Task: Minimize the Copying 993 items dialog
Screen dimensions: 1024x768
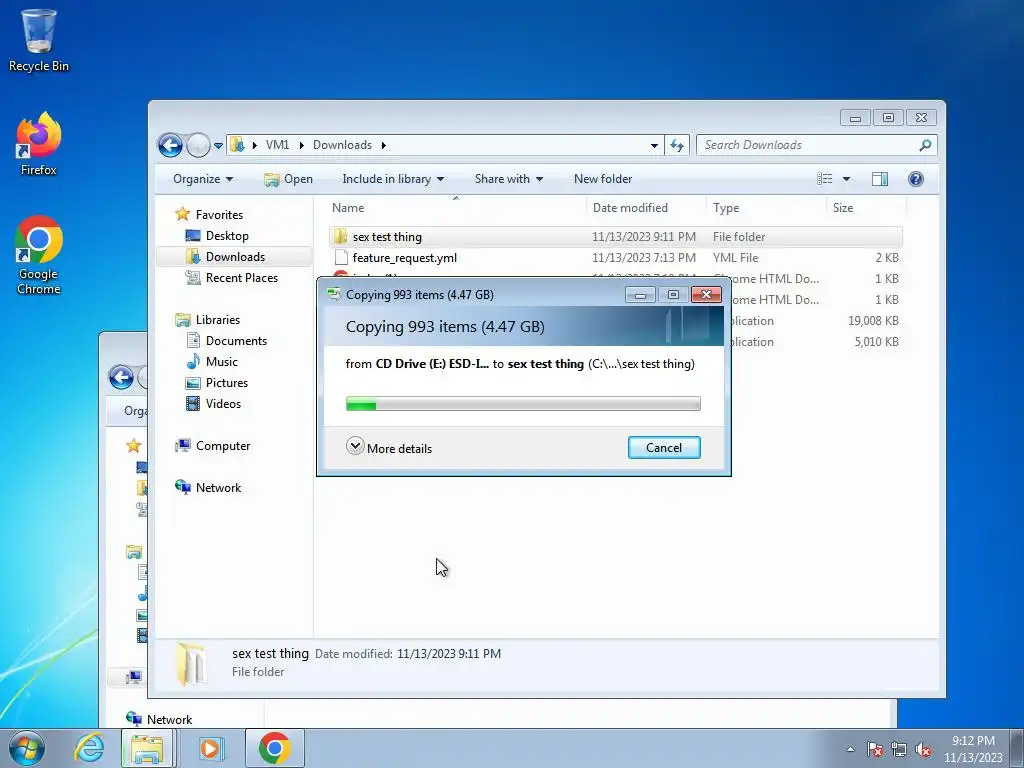Action: 640,295
